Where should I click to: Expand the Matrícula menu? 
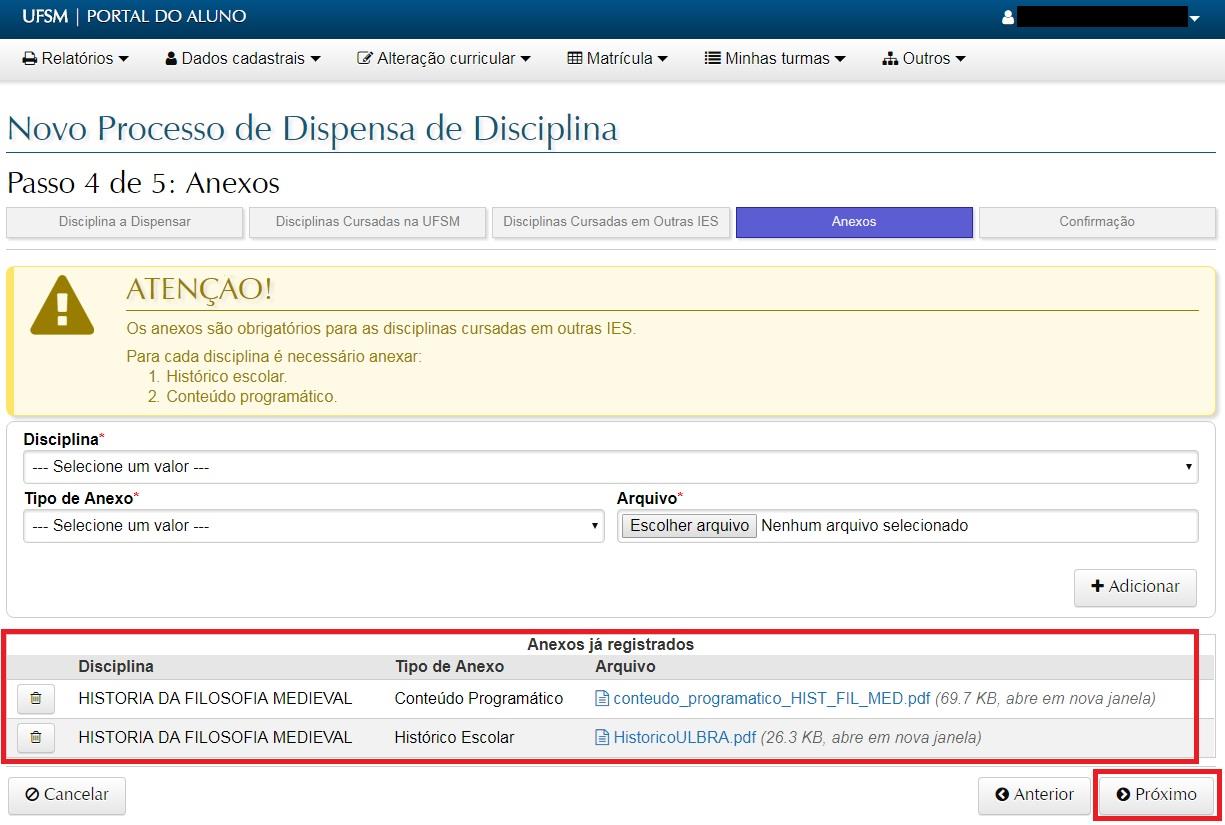point(617,59)
